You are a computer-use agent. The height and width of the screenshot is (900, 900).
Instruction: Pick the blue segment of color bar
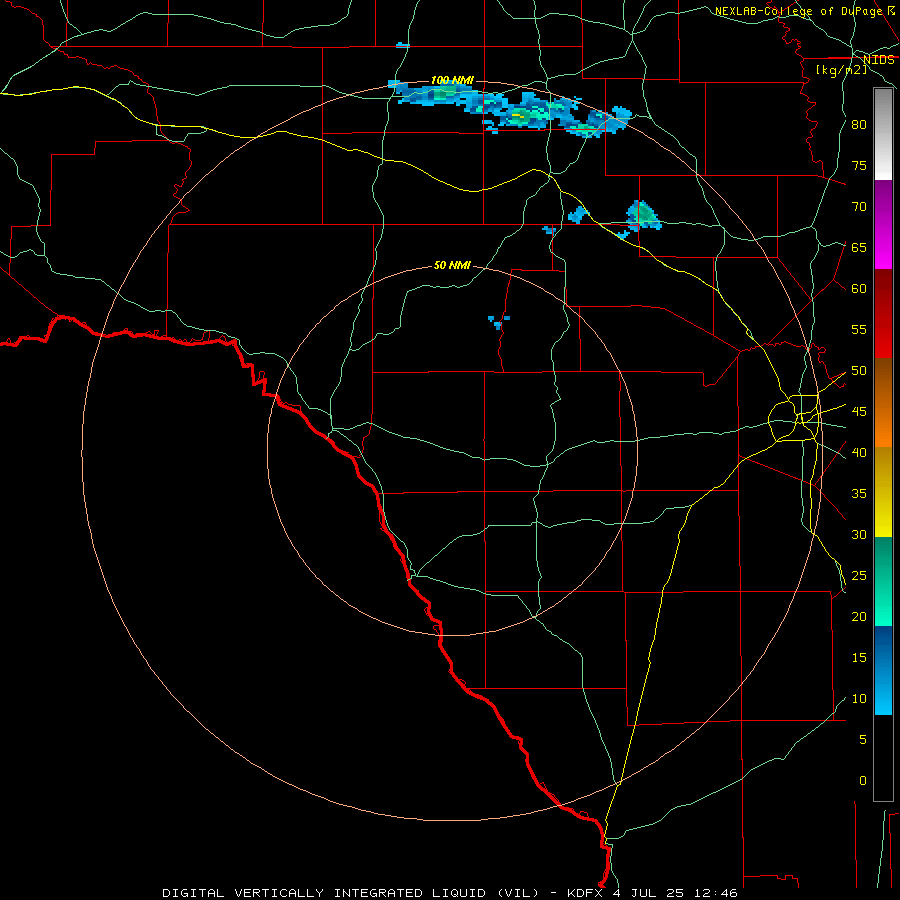pyautogui.click(x=883, y=670)
